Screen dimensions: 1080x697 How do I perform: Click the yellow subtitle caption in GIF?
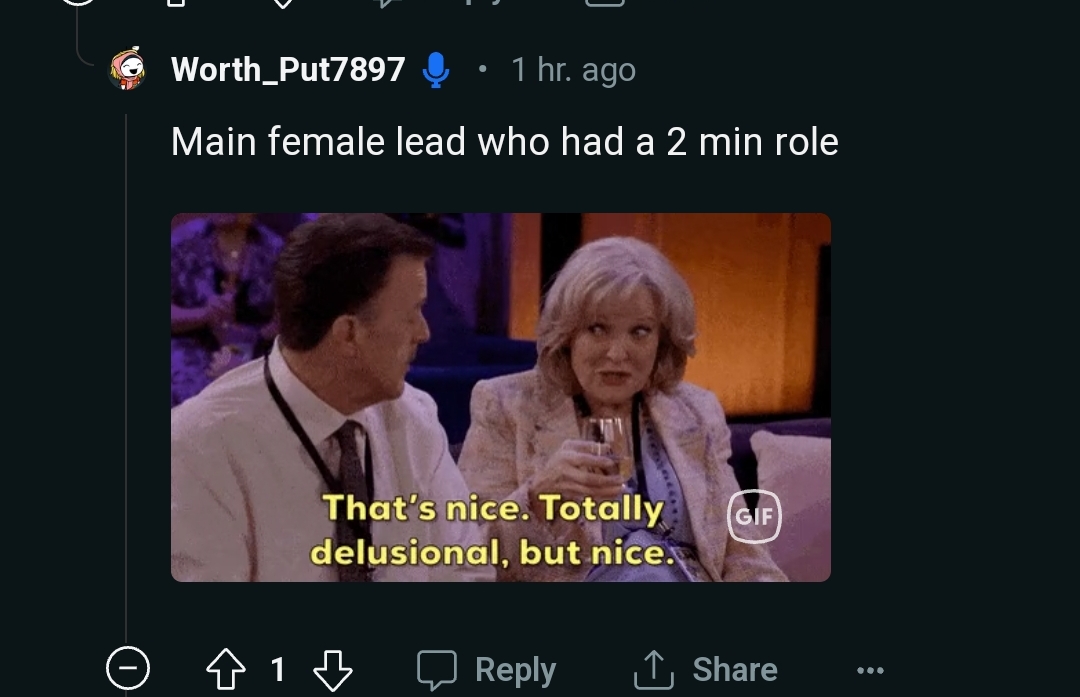(x=492, y=530)
